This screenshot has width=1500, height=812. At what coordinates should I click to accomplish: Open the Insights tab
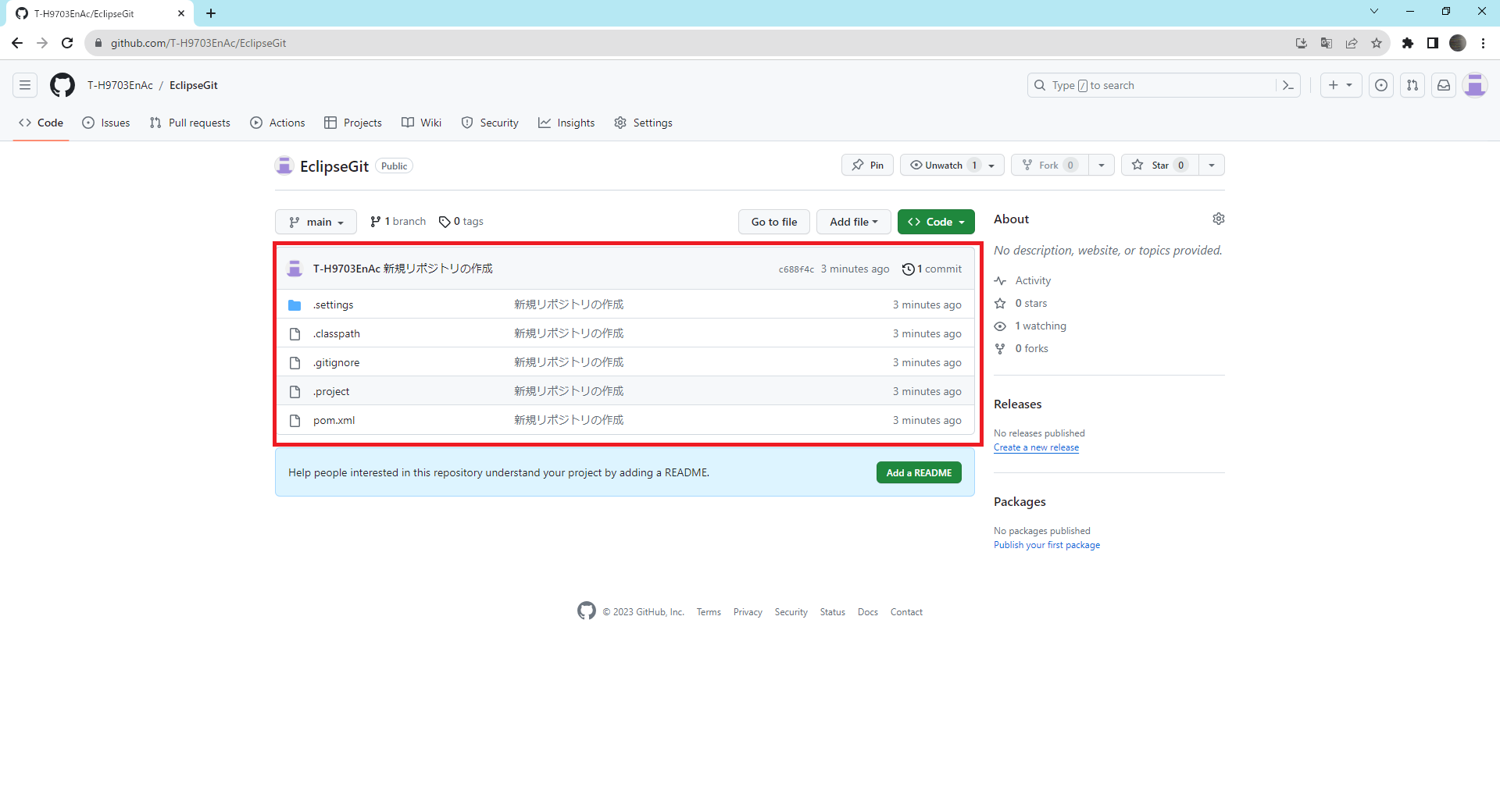click(566, 123)
